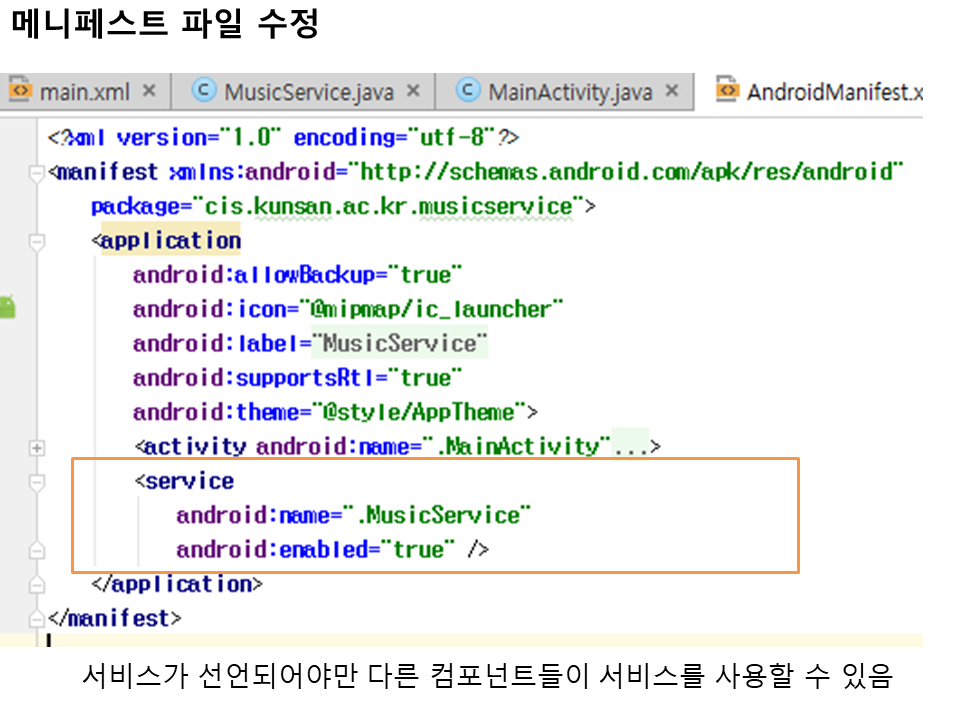Viewport: 960px width, 720px height.
Task: Select the AndroidManifest.xml tab
Action: (x=833, y=92)
